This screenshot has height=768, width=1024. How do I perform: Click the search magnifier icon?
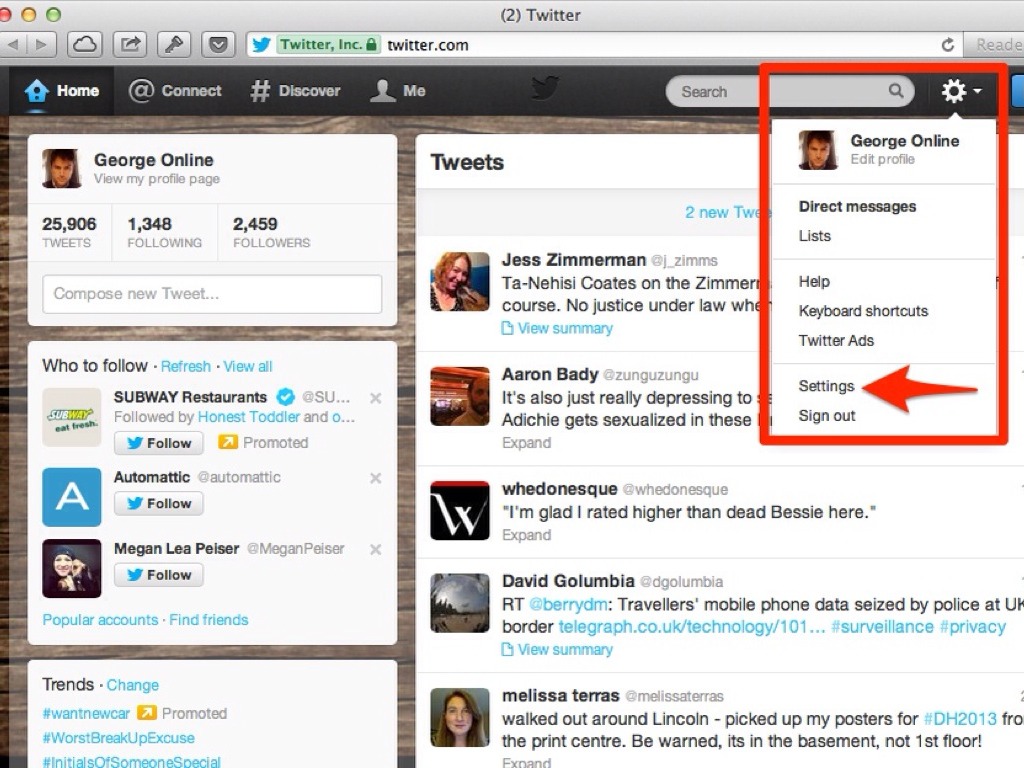tap(896, 91)
